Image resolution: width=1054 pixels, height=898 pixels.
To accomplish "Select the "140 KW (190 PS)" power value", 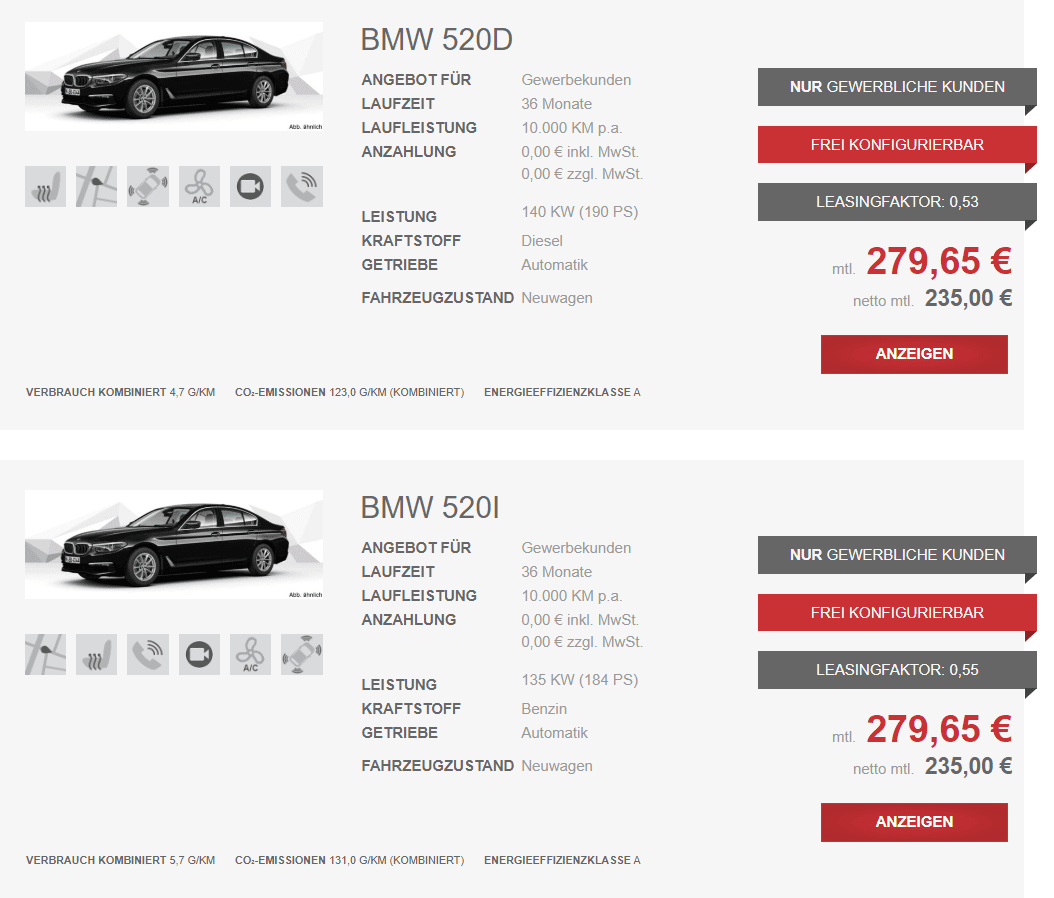I will (579, 212).
